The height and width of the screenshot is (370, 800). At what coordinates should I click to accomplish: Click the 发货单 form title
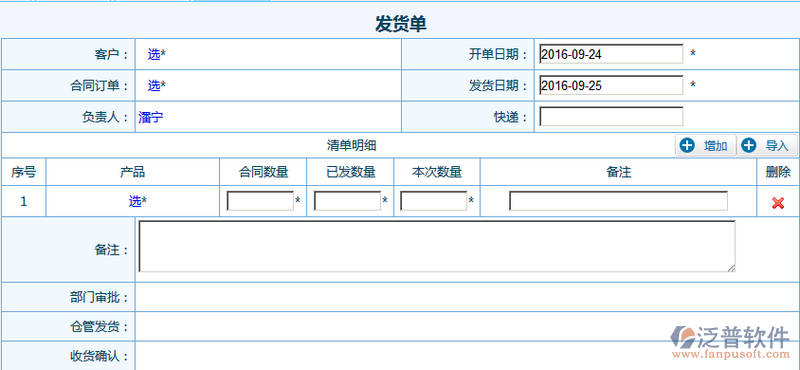point(401,24)
